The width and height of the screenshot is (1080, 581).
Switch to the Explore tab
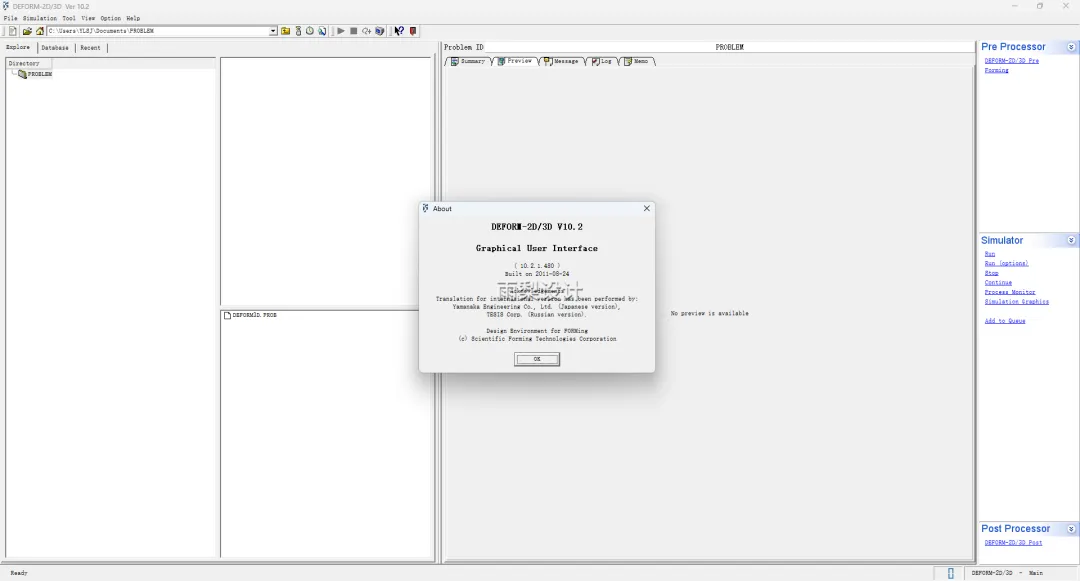pyautogui.click(x=18, y=47)
